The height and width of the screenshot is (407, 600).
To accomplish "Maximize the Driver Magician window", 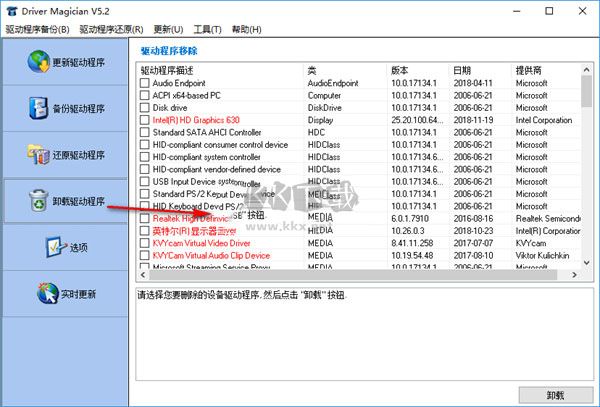I will coord(549,11).
